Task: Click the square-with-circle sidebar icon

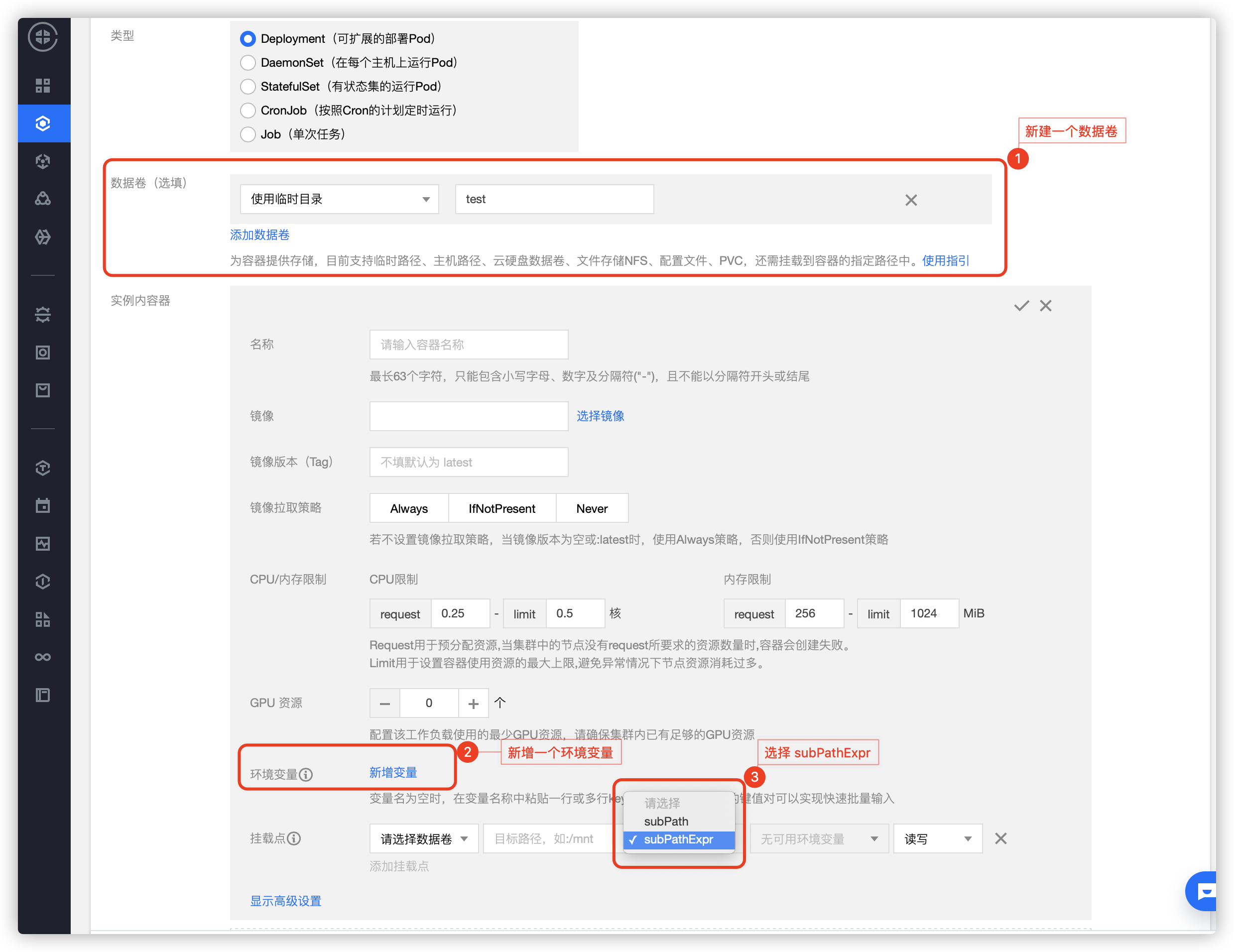Action: (x=43, y=353)
